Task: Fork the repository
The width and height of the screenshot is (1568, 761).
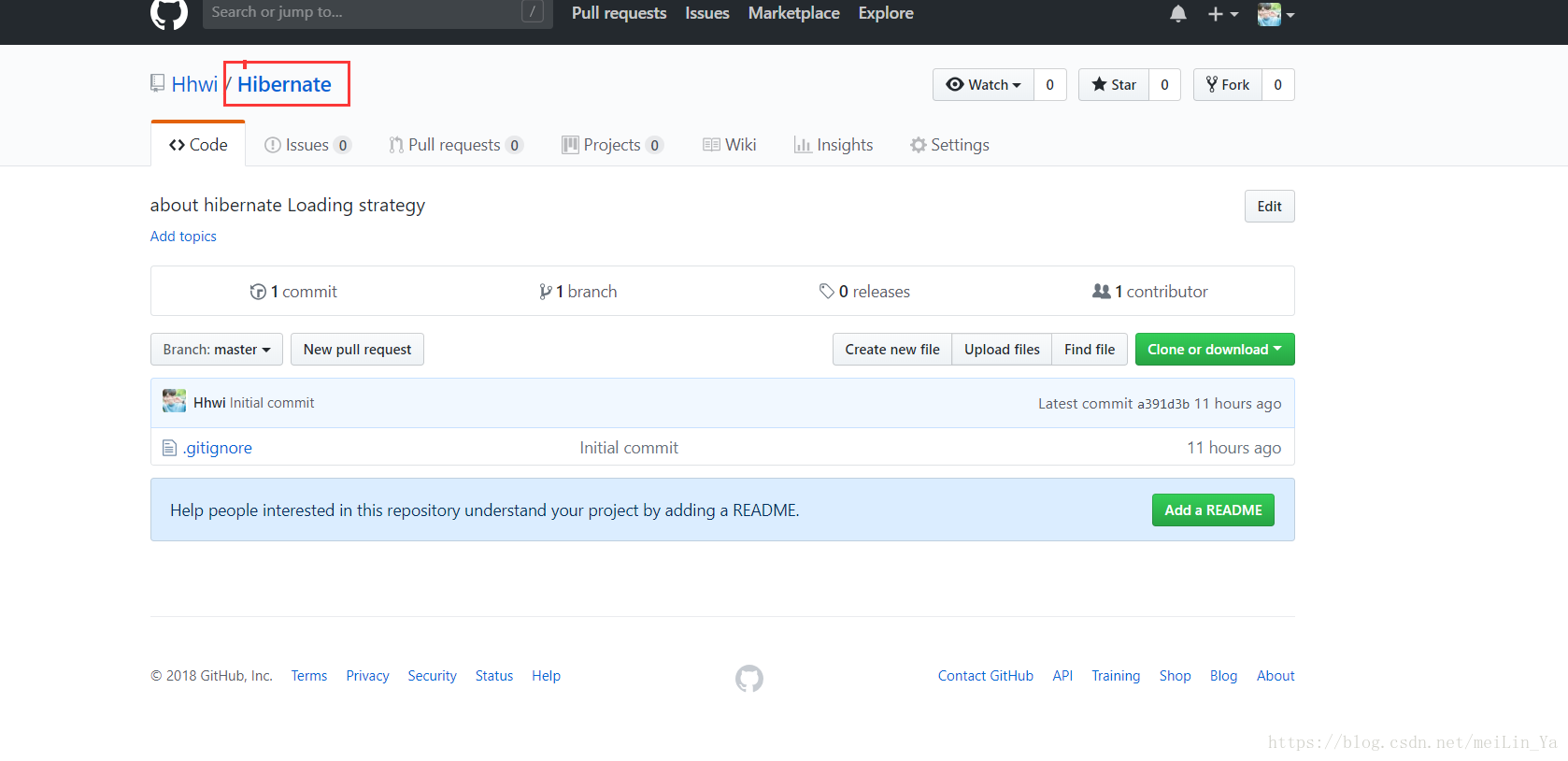Action: tap(1228, 85)
